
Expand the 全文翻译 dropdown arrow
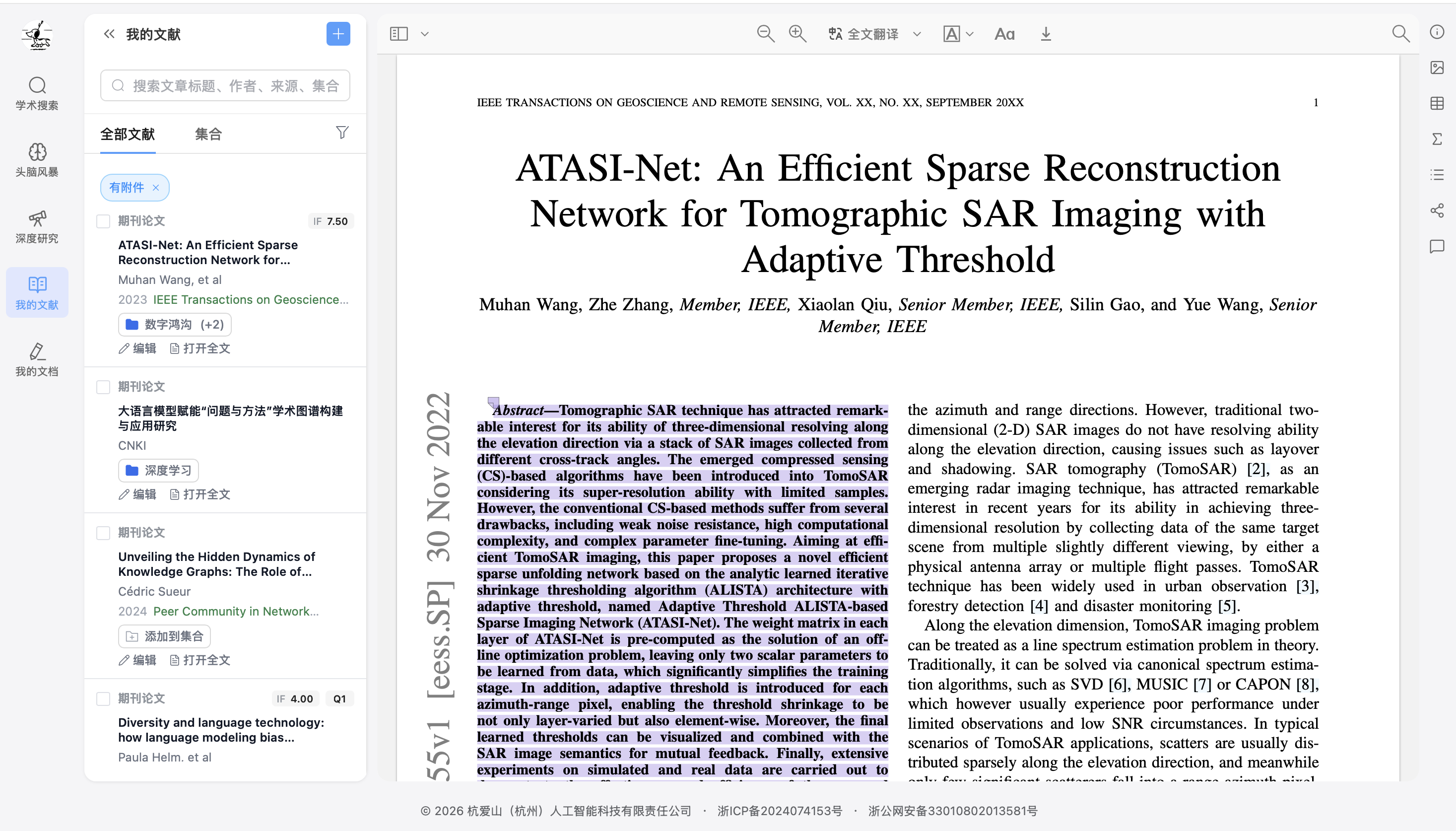917,34
